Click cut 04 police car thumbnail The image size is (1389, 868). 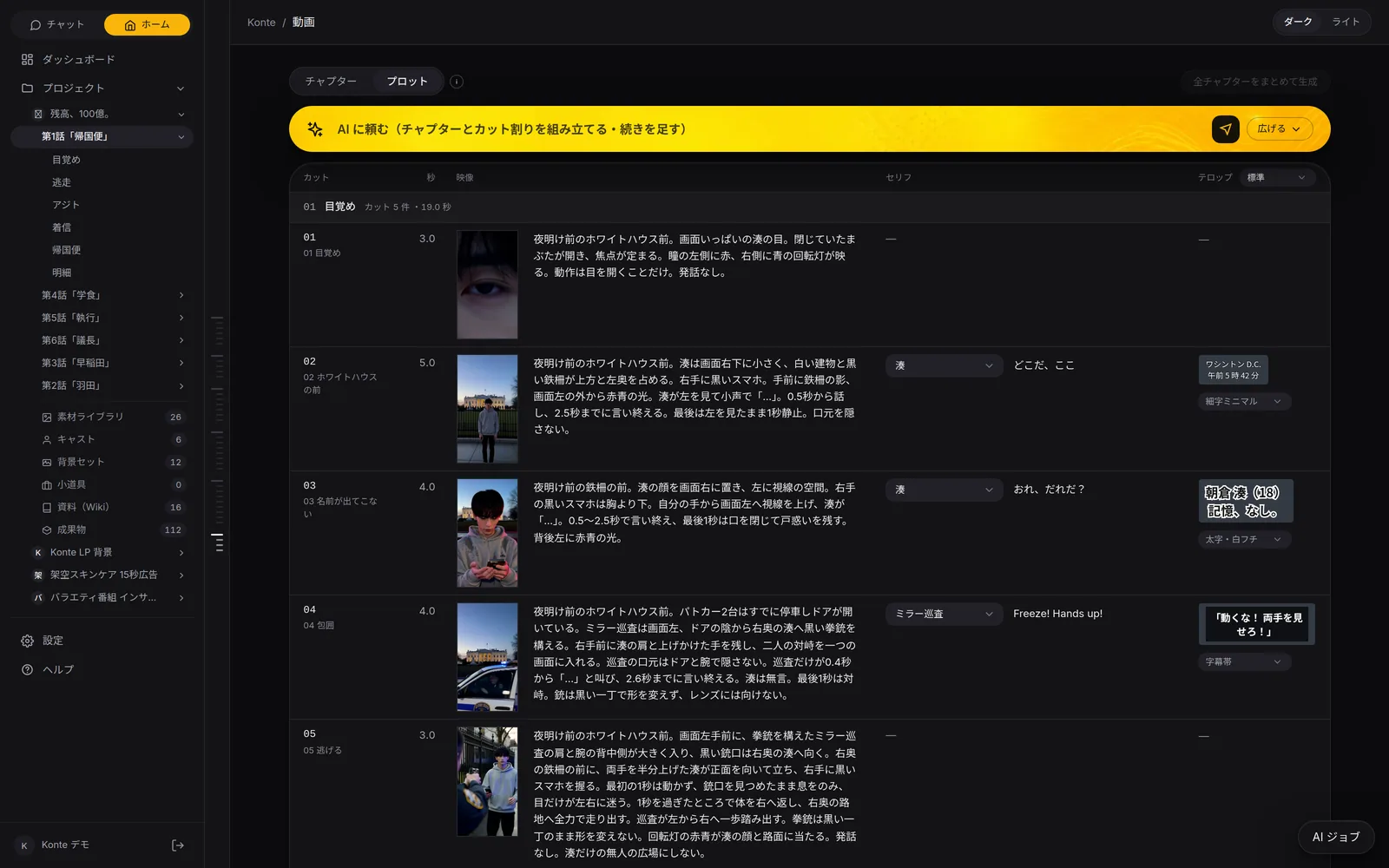click(x=487, y=657)
